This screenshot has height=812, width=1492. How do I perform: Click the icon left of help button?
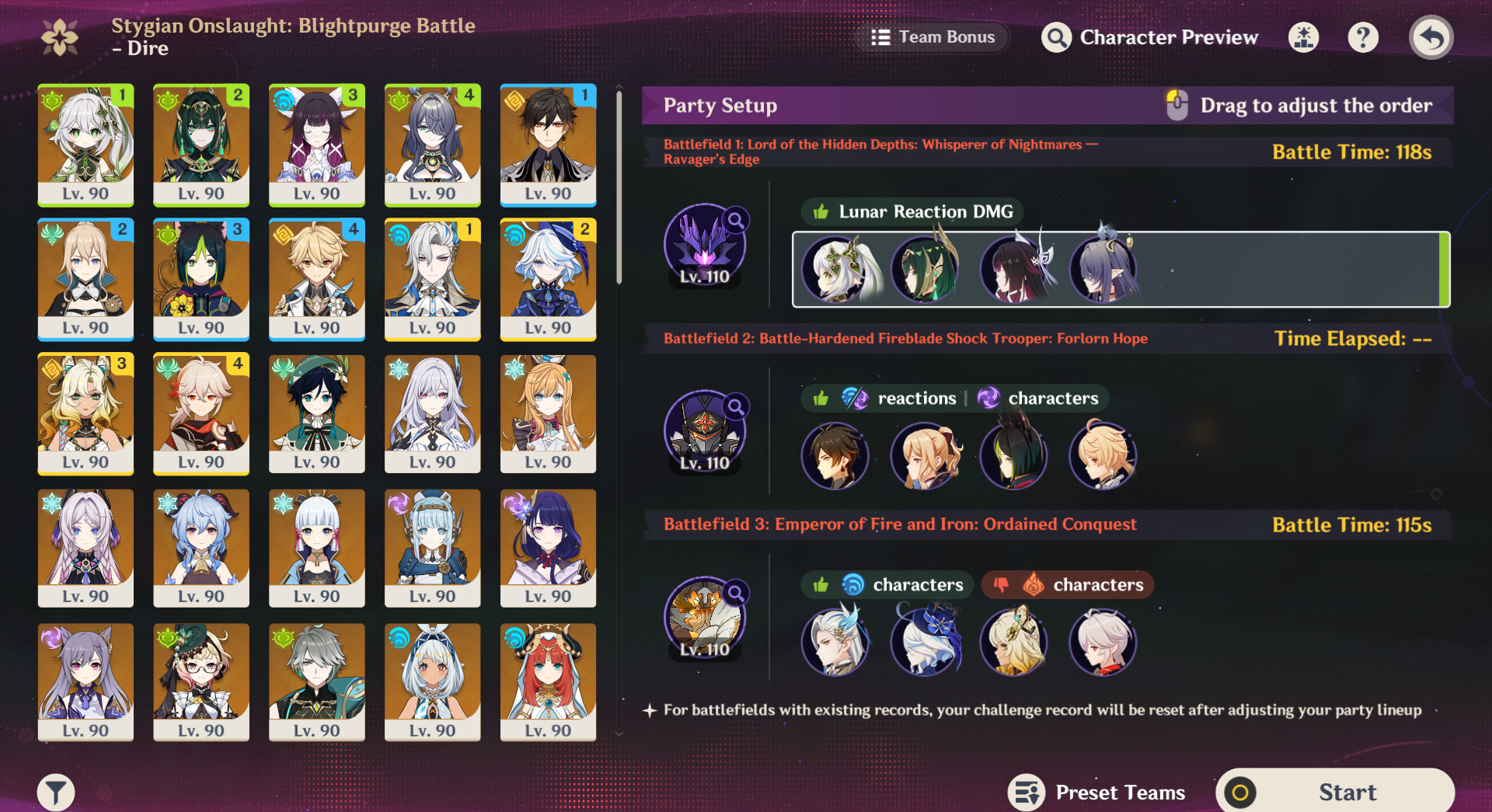pyautogui.click(x=1303, y=37)
